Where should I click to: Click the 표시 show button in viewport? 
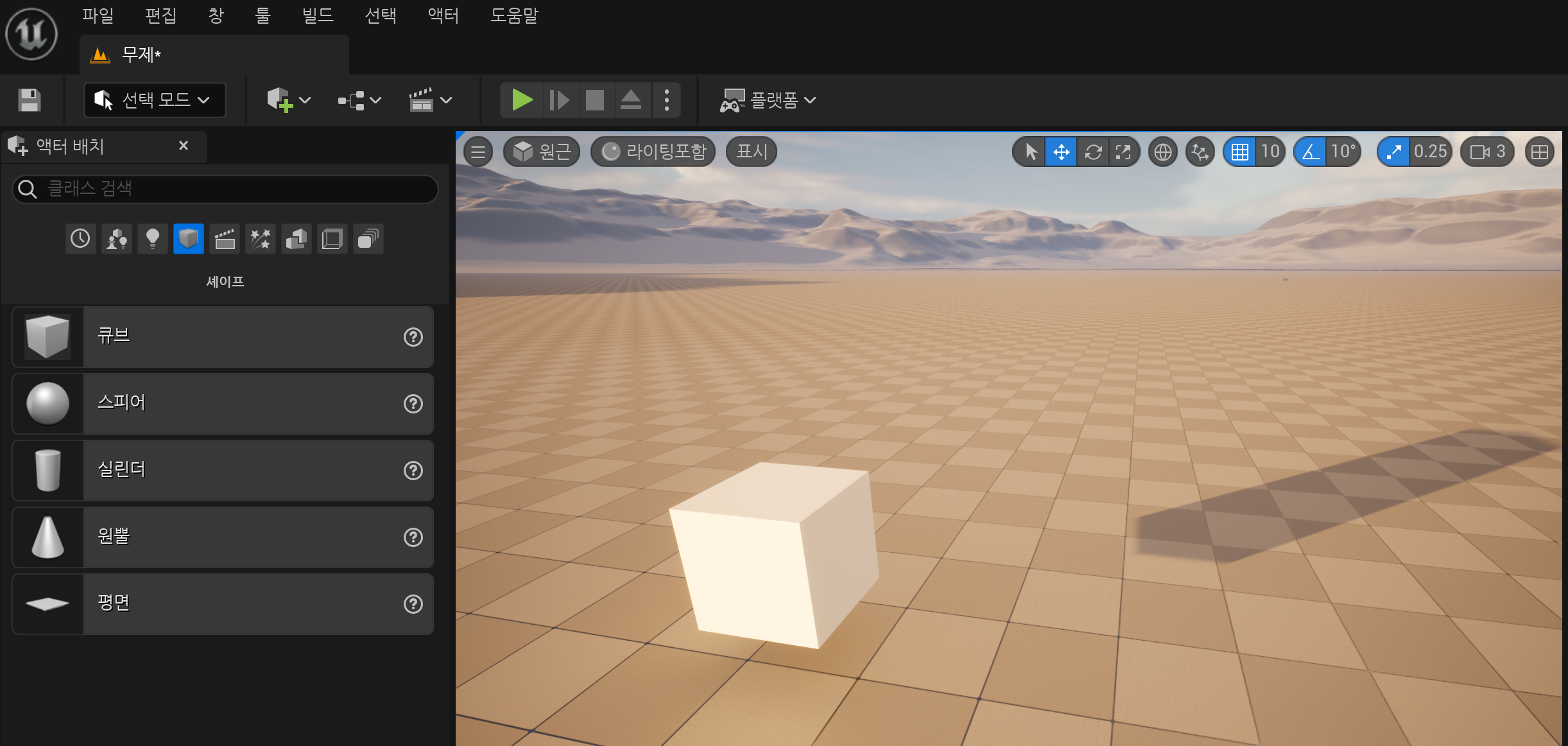[751, 152]
